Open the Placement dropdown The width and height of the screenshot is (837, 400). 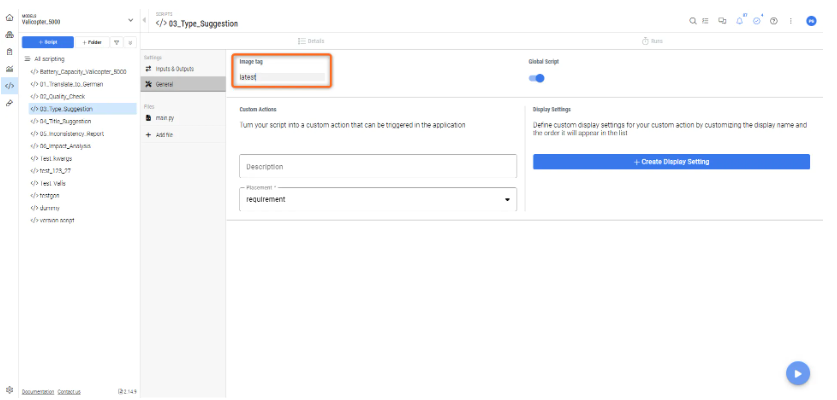tap(378, 199)
